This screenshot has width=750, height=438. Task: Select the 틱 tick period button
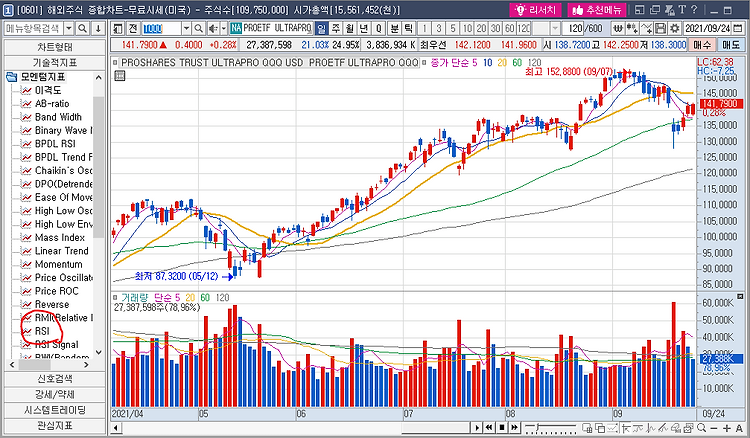point(408,28)
